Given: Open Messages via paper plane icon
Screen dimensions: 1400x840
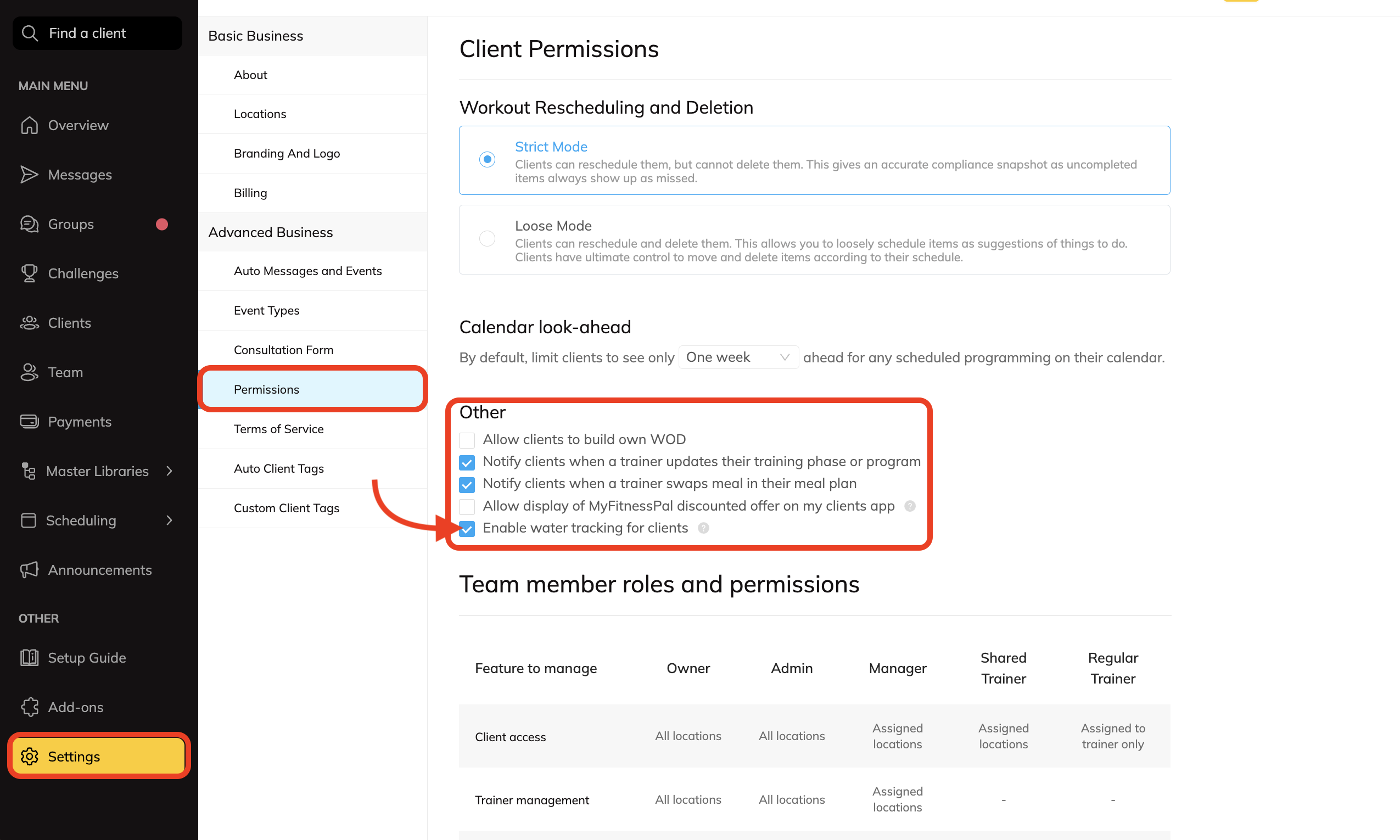Looking at the screenshot, I should pyautogui.click(x=30, y=175).
